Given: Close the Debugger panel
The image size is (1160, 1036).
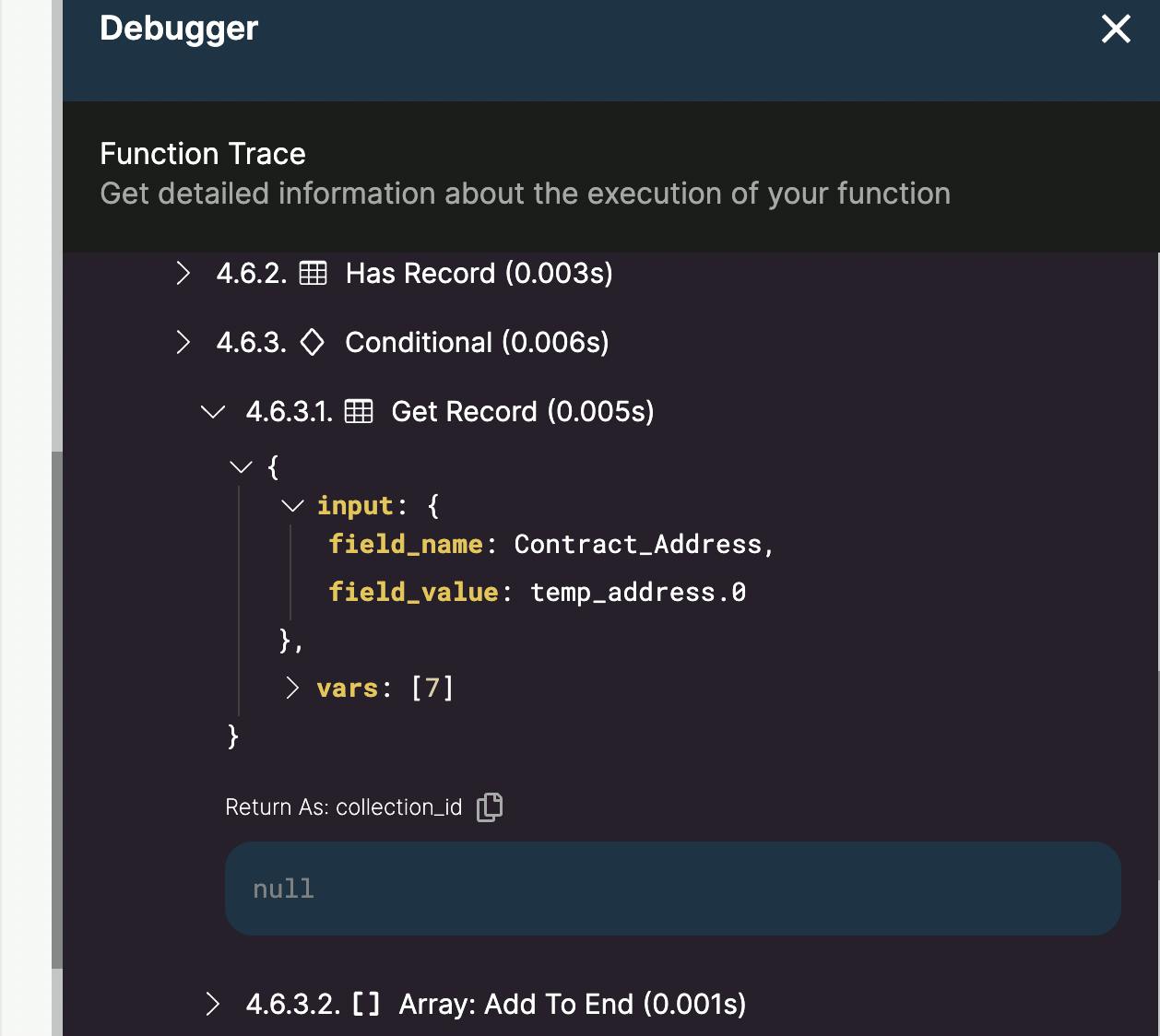Looking at the screenshot, I should (1116, 29).
